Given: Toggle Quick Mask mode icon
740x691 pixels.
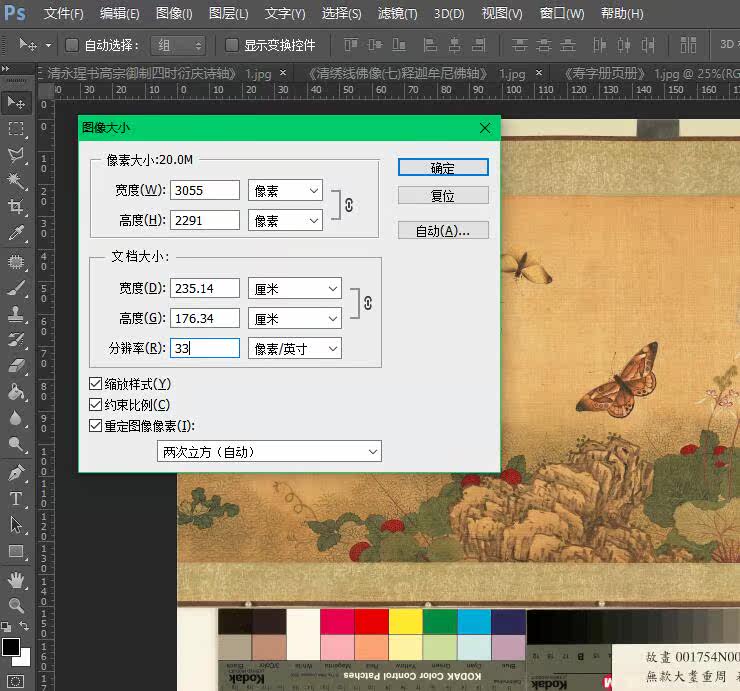Looking at the screenshot, I should point(15,681).
